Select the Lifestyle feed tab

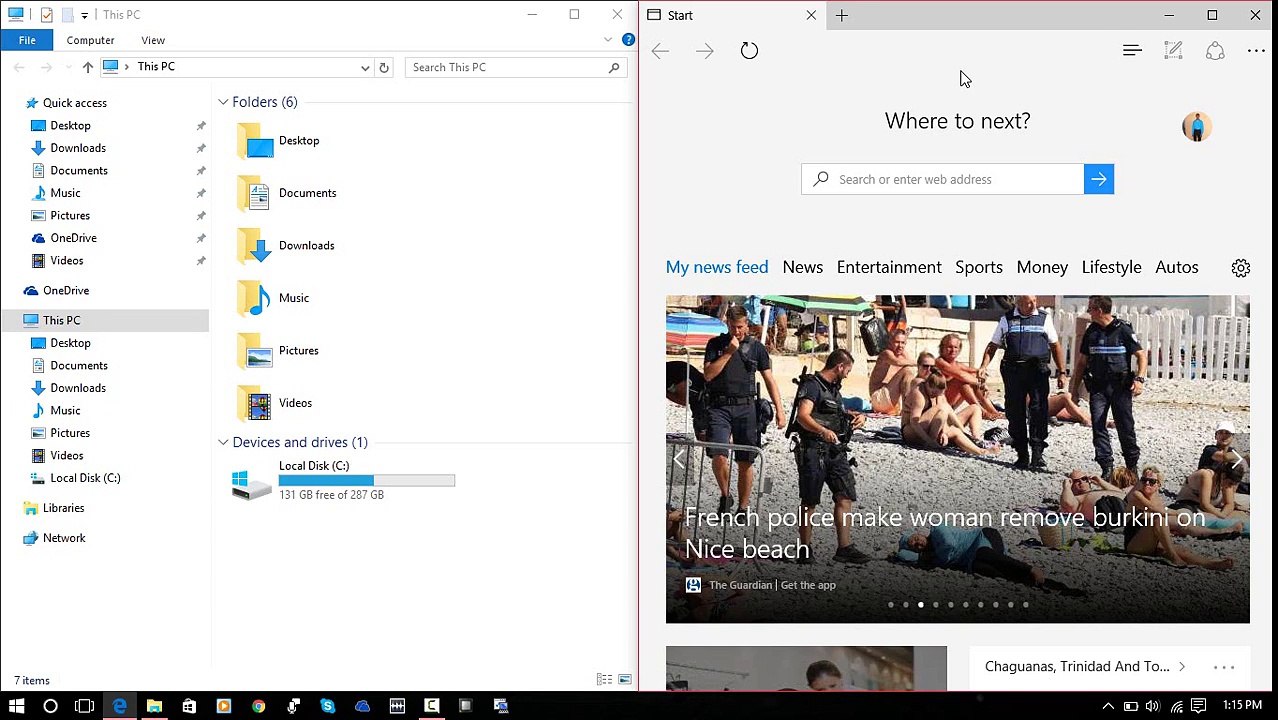(x=1111, y=267)
